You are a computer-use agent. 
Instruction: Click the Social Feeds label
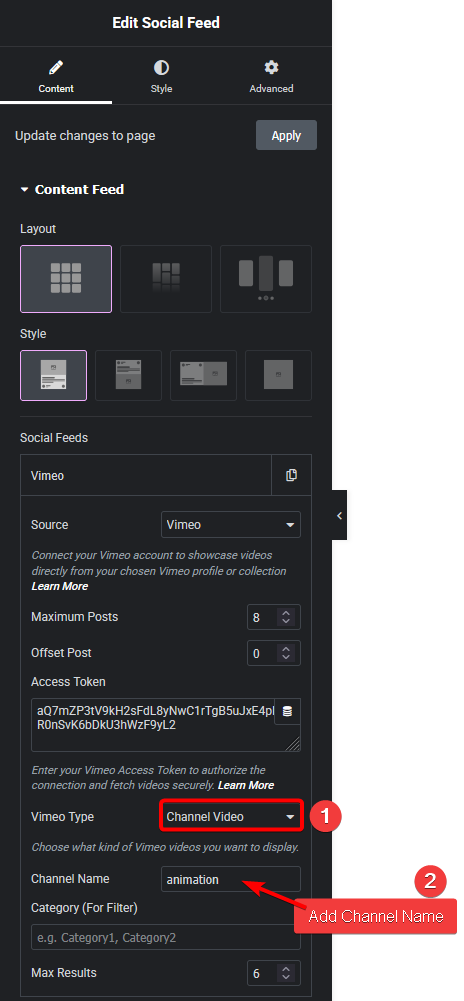(x=54, y=438)
